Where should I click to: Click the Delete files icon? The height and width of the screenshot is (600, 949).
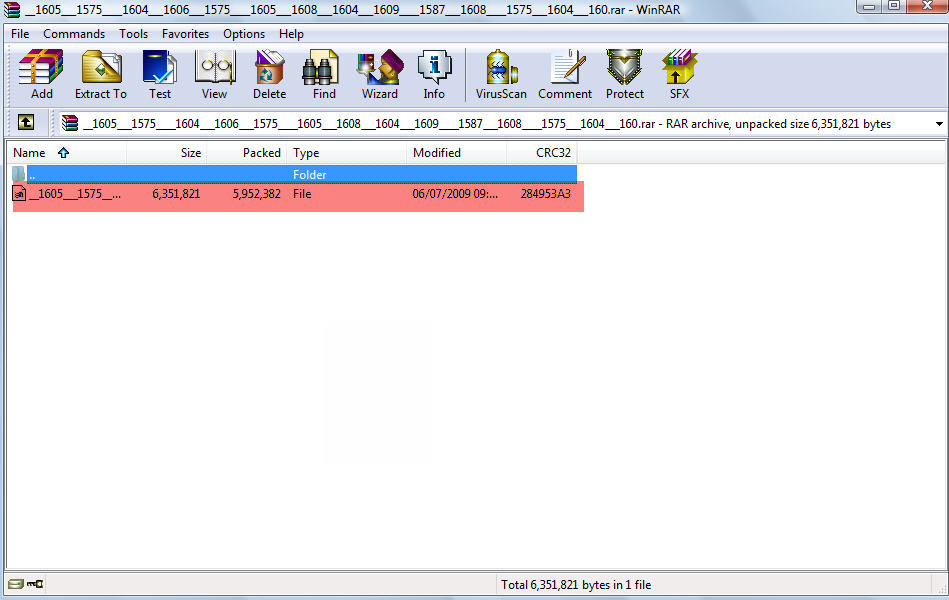click(x=269, y=74)
